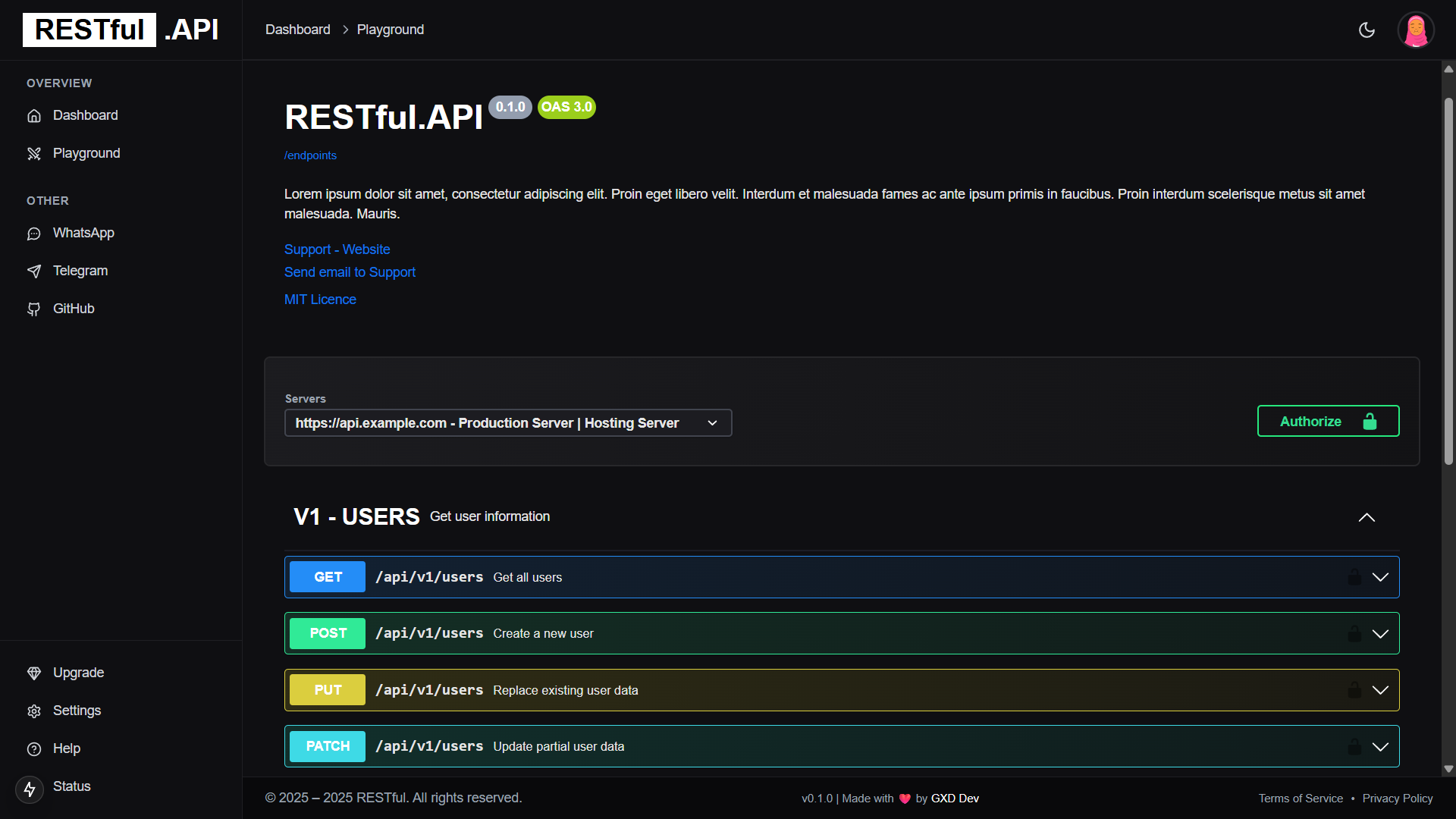
Task: Click the vertical scrollbar down arrow
Action: (1448, 769)
